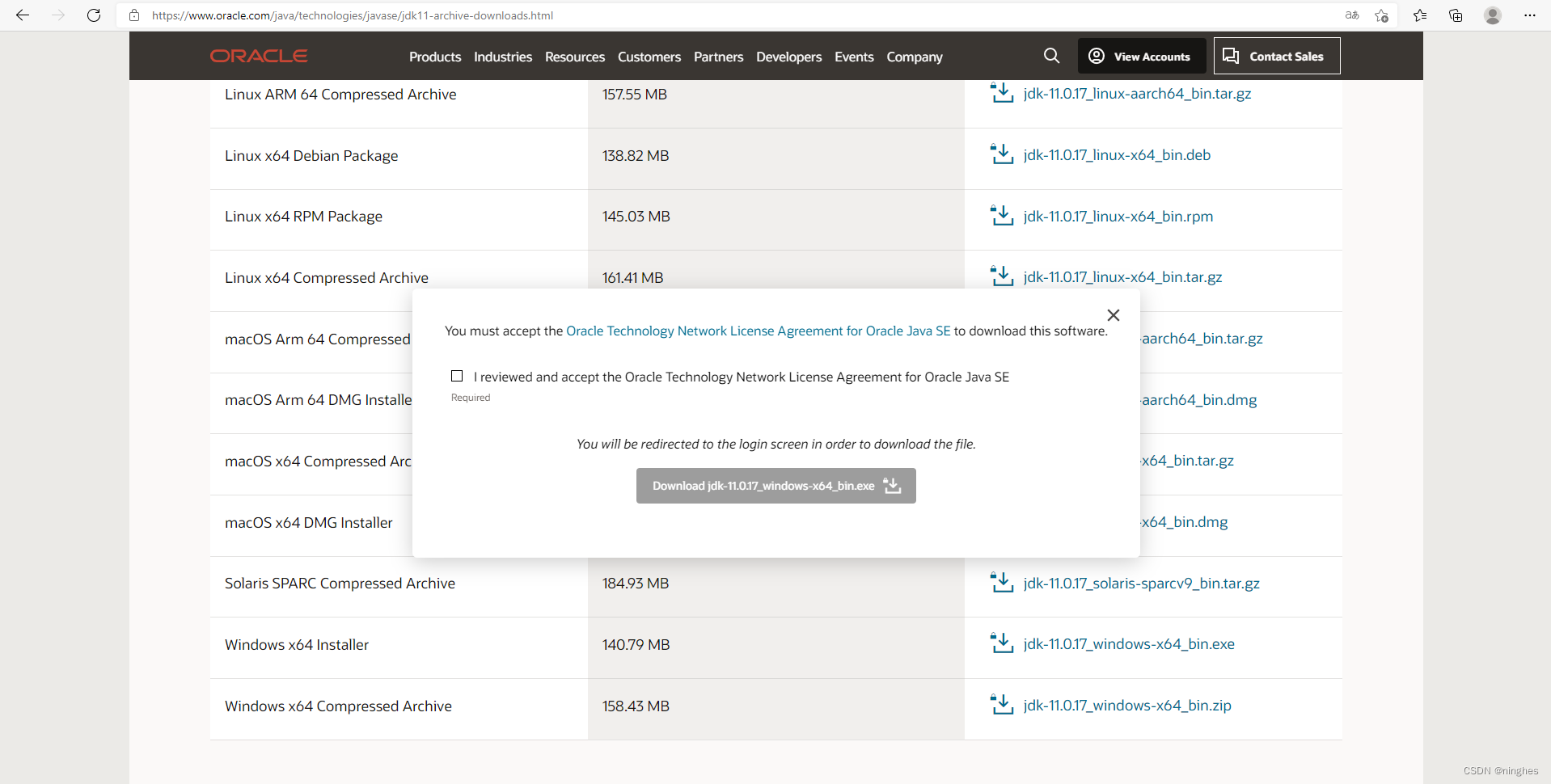1551x784 pixels.
Task: Check the license agreement acceptance checkbox
Action: click(457, 376)
